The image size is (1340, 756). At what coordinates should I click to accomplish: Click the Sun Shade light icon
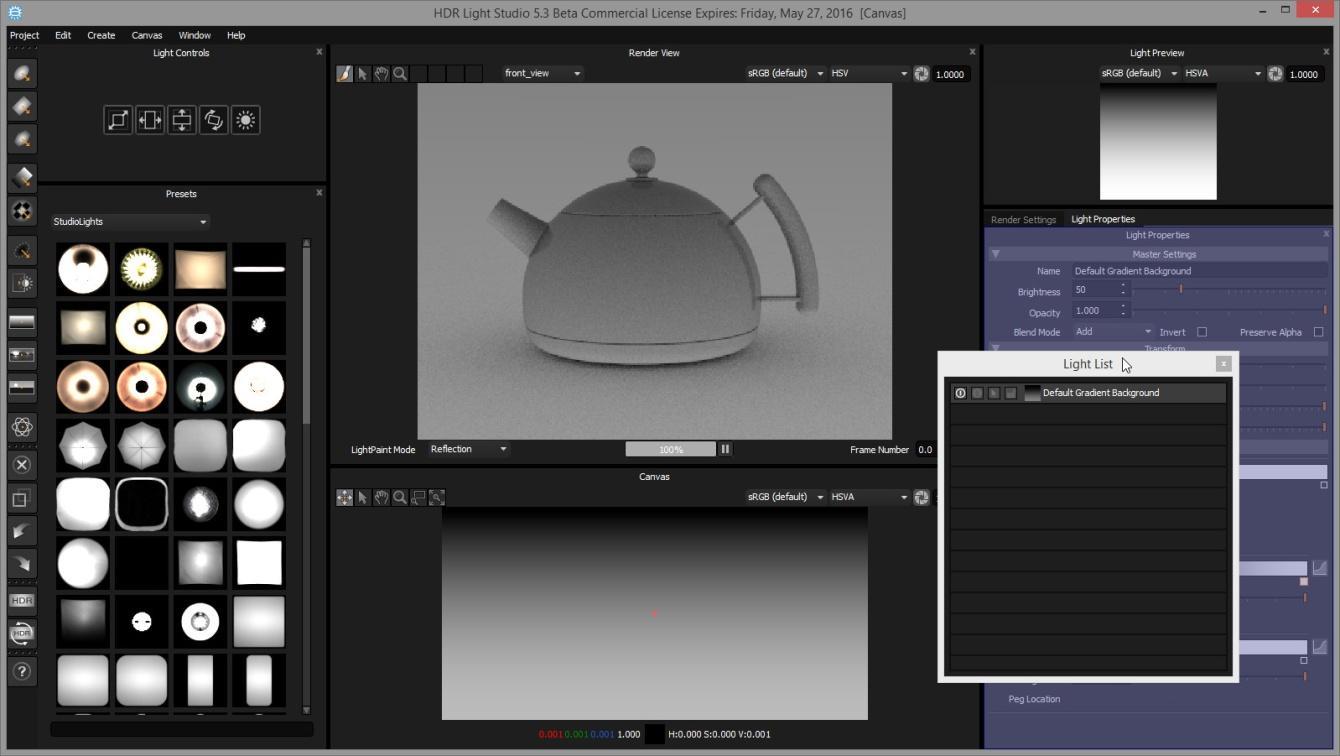[x=22, y=283]
